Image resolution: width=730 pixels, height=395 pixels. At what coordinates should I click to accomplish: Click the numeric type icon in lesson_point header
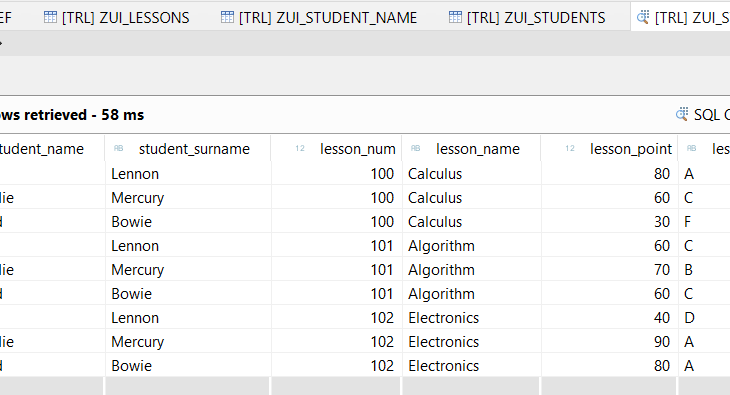[570, 148]
